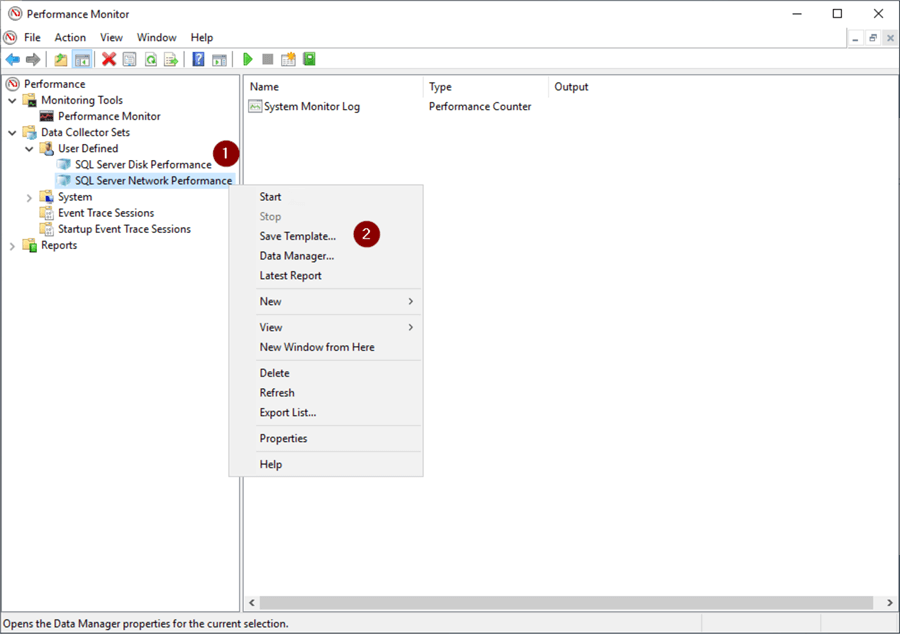Image resolution: width=900 pixels, height=634 pixels.
Task: Expand the System tree node
Action: (x=29, y=197)
